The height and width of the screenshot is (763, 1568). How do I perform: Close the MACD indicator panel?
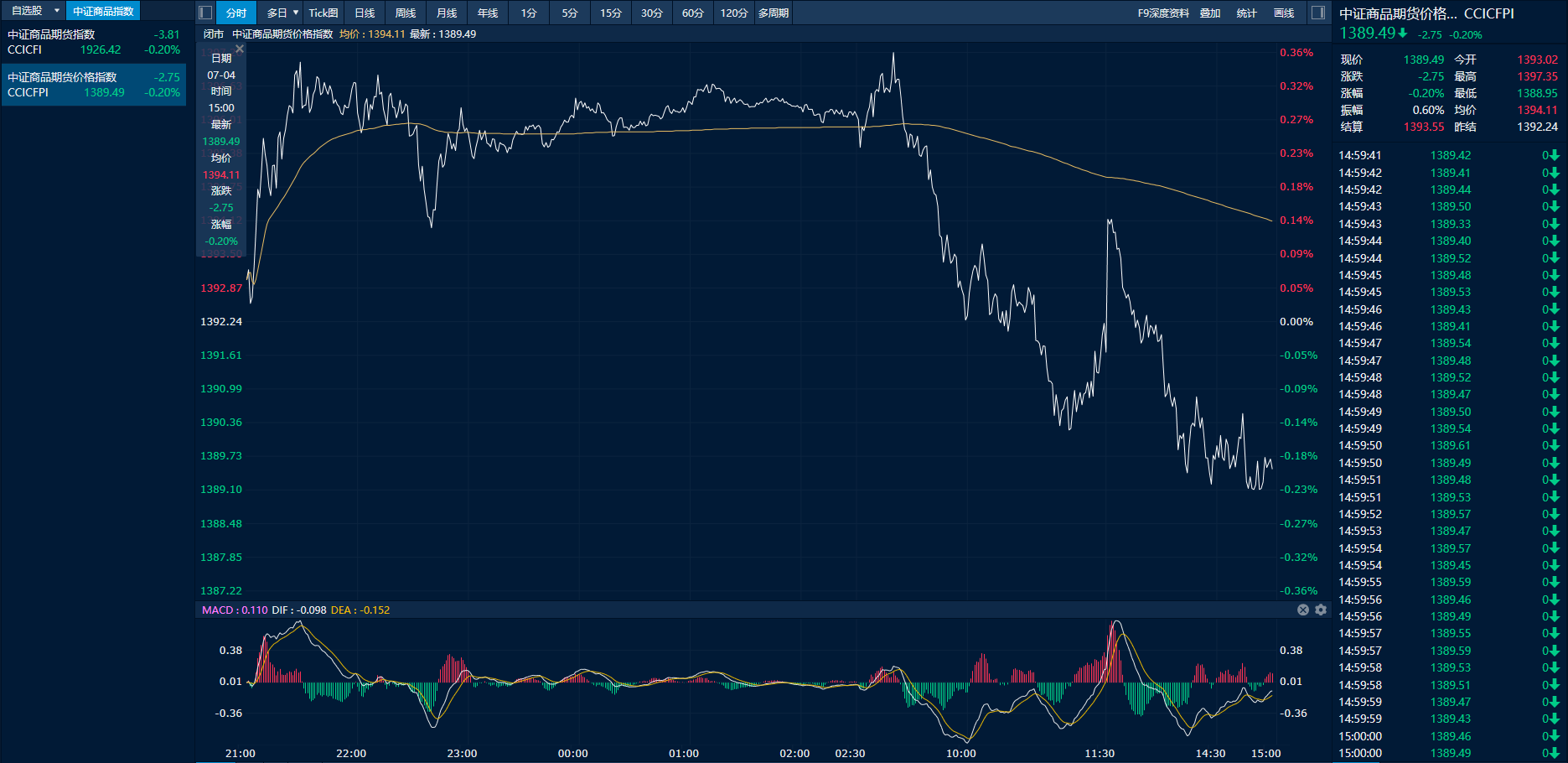pyautogui.click(x=1303, y=610)
